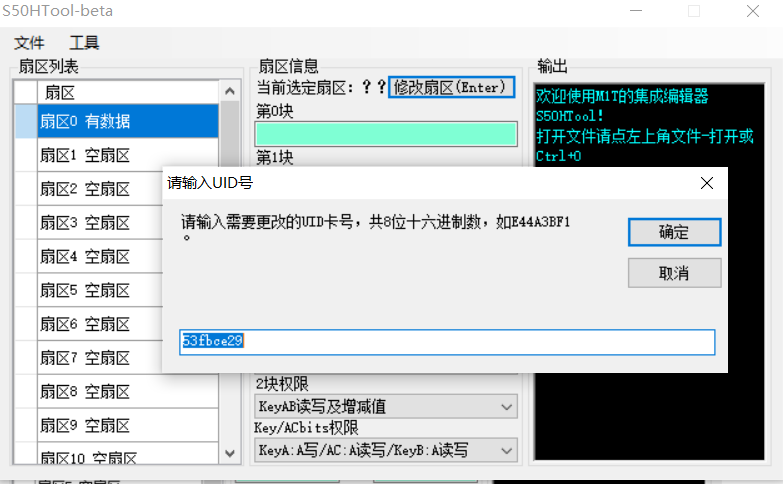783x484 pixels.
Task: Select 扇区9 空扇区 row
Action: coord(128,426)
